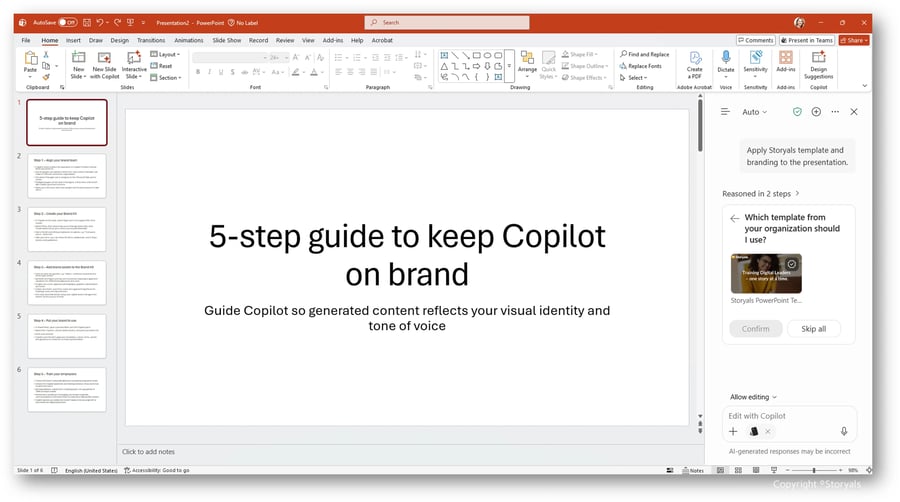This screenshot has height=502, width=900.
Task: Expand the Reasoned in 2 steps details
Action: click(761, 194)
